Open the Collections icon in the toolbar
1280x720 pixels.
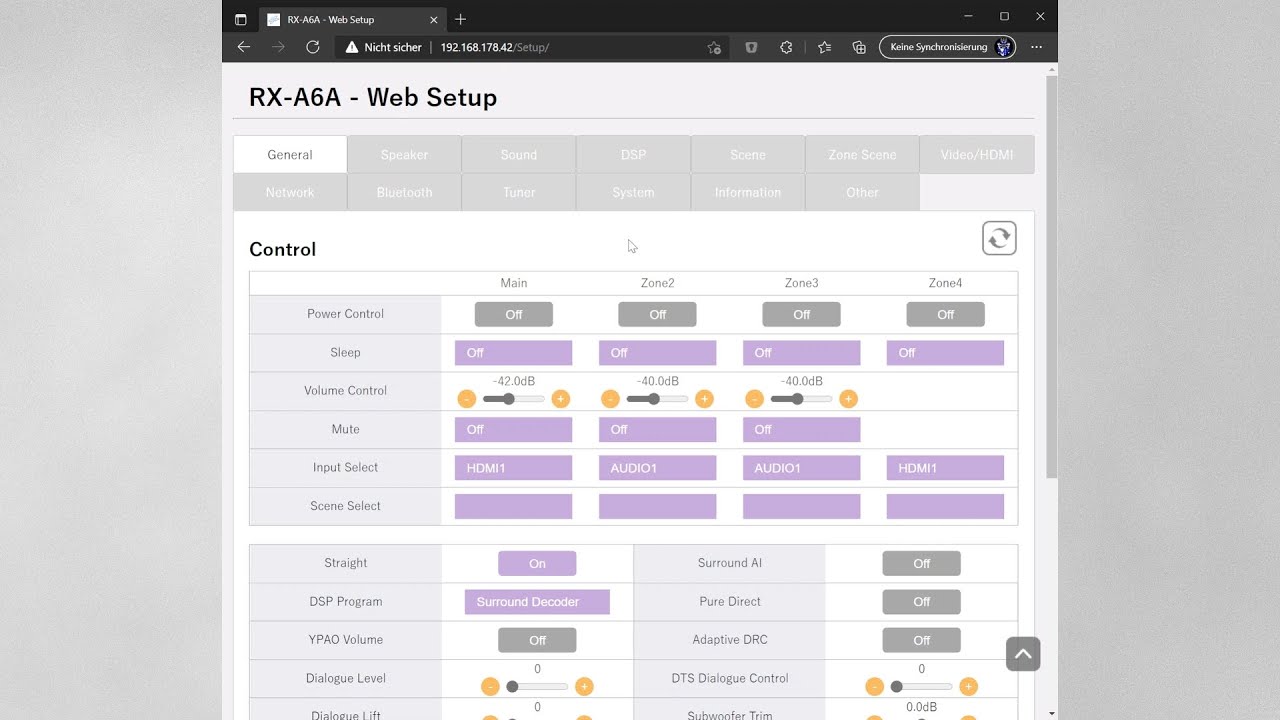(859, 47)
